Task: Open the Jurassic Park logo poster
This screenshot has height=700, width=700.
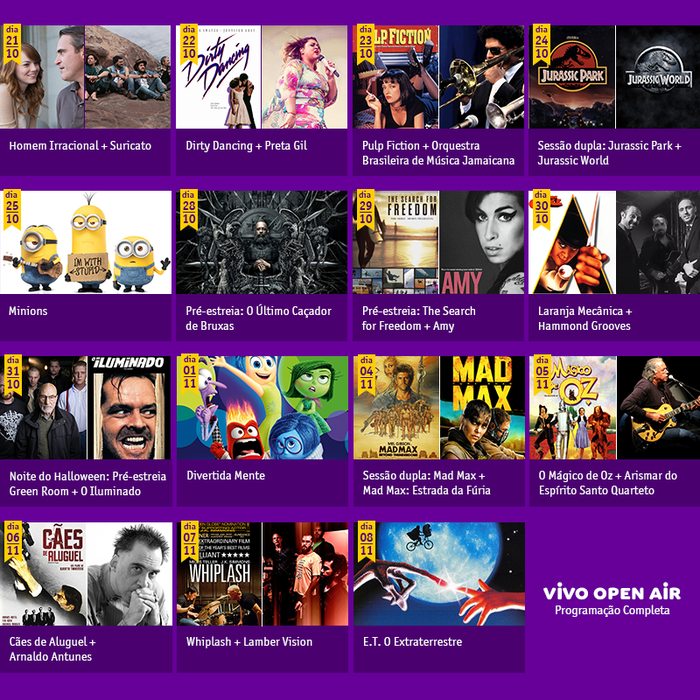Action: [572, 77]
